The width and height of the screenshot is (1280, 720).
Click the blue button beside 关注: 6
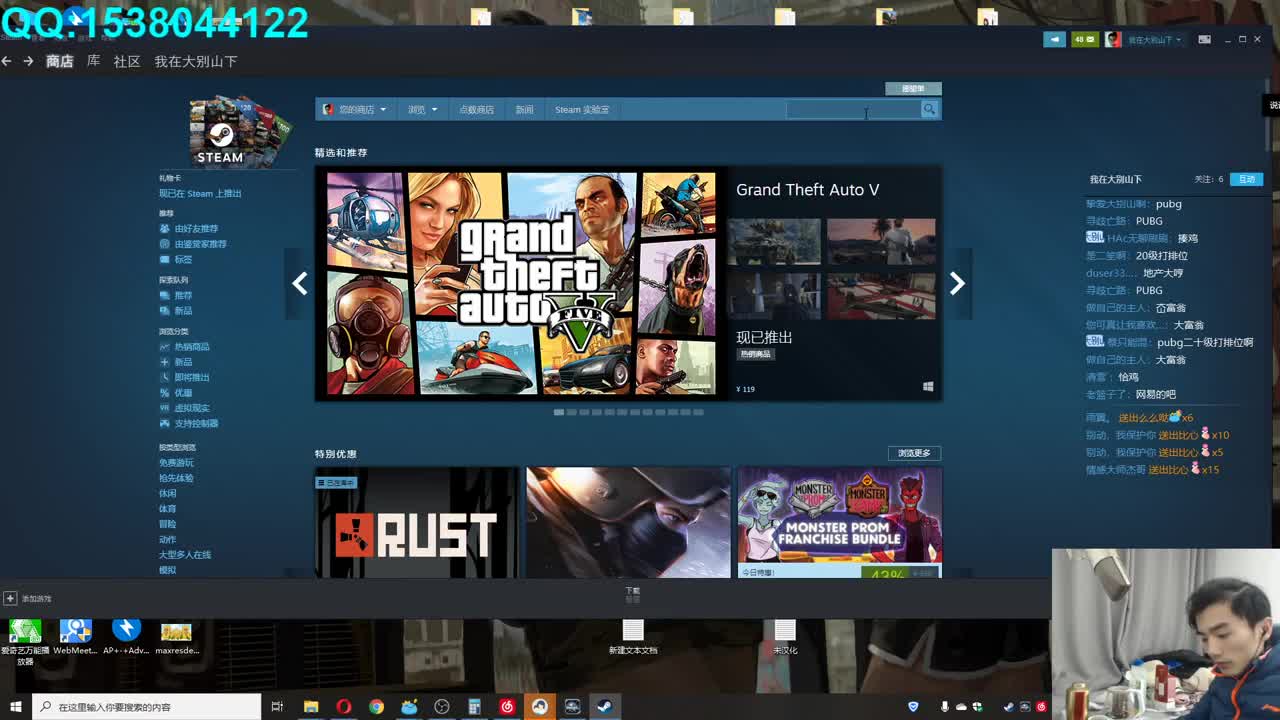pyautogui.click(x=1246, y=179)
